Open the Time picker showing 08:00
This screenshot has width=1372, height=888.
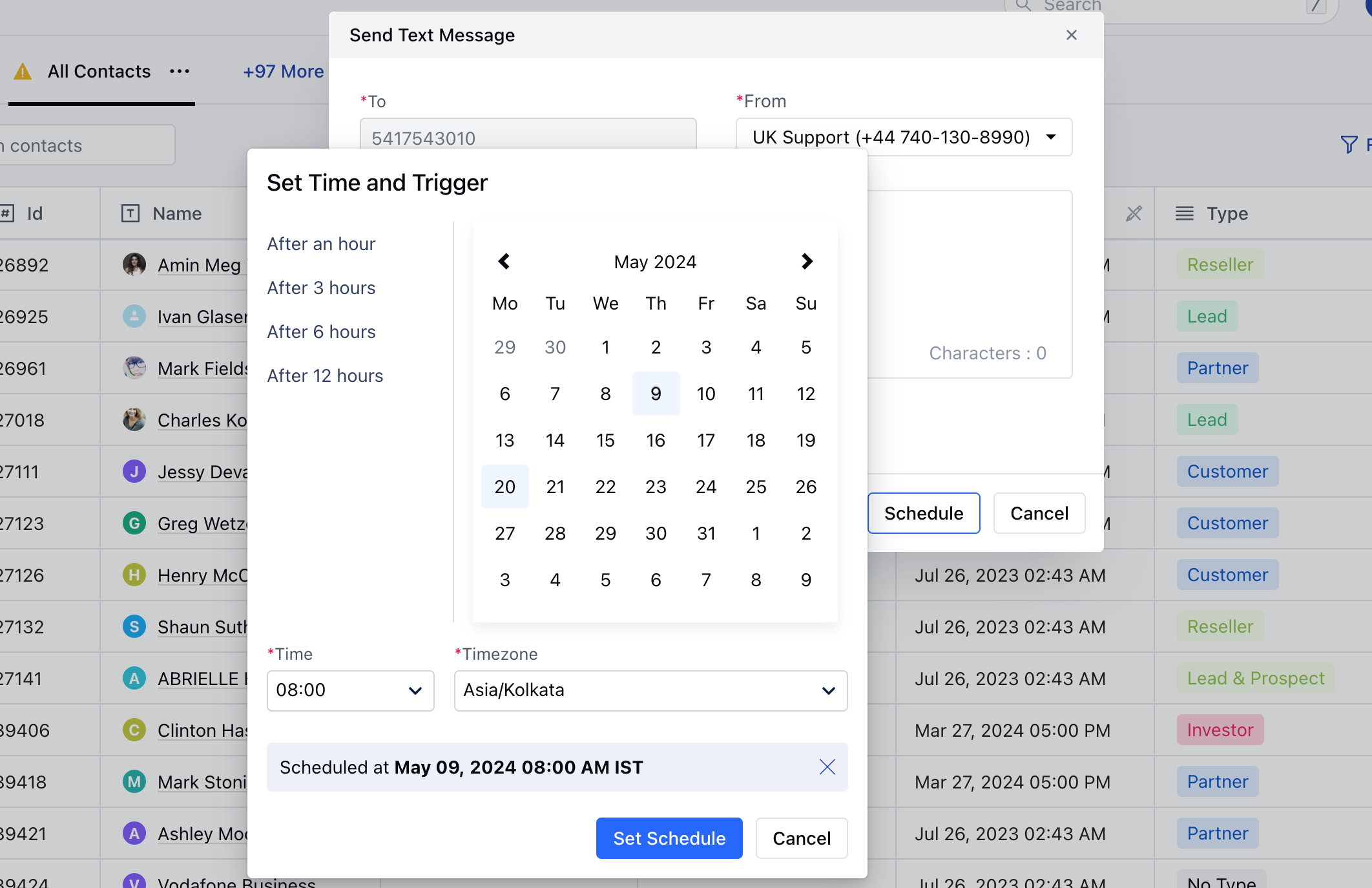coord(350,690)
